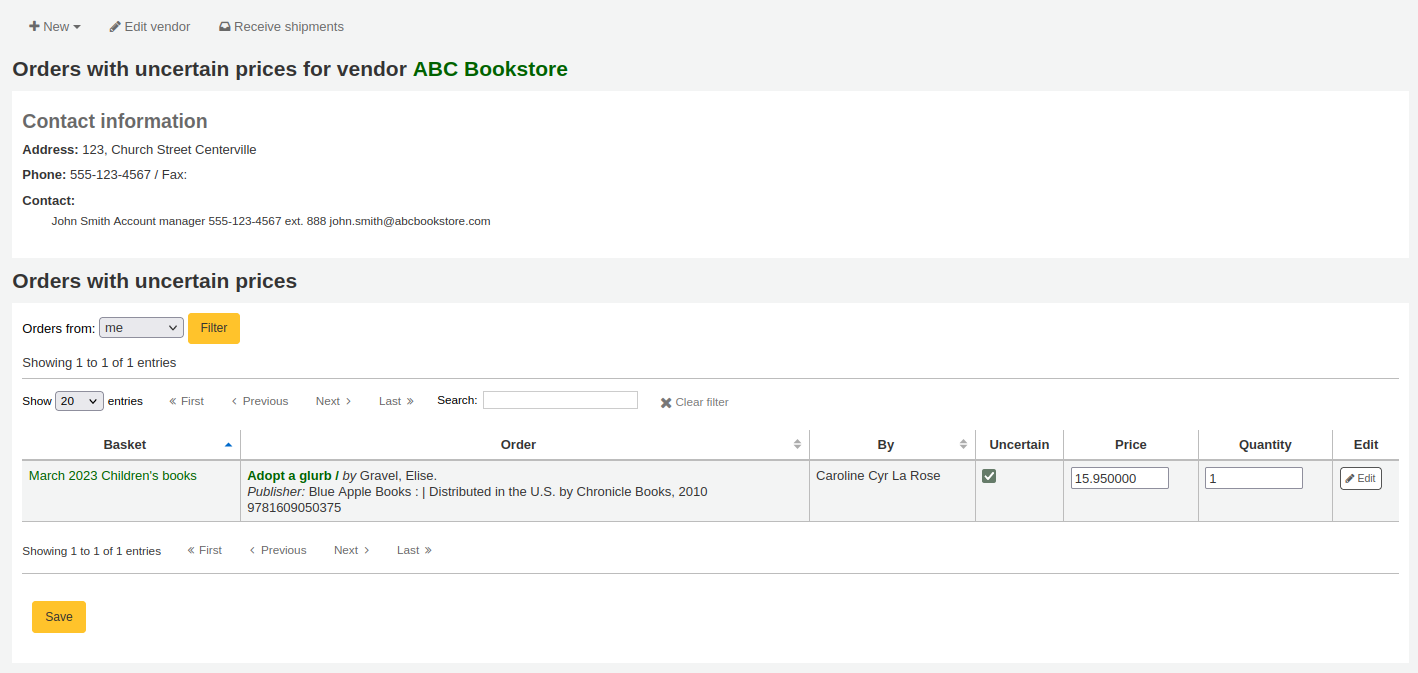Change entries shown using the Show dropdown

point(79,400)
